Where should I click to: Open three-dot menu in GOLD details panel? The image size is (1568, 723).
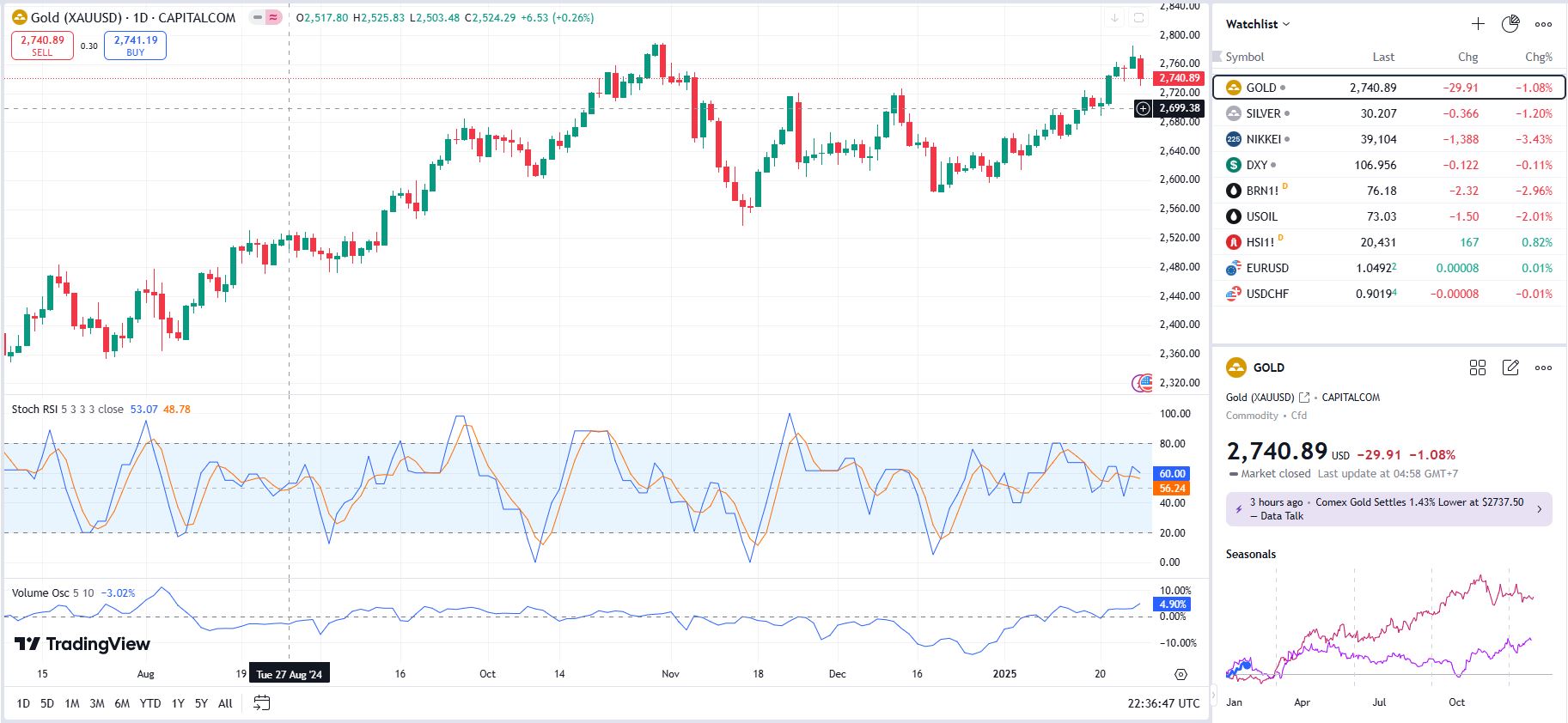(x=1543, y=368)
